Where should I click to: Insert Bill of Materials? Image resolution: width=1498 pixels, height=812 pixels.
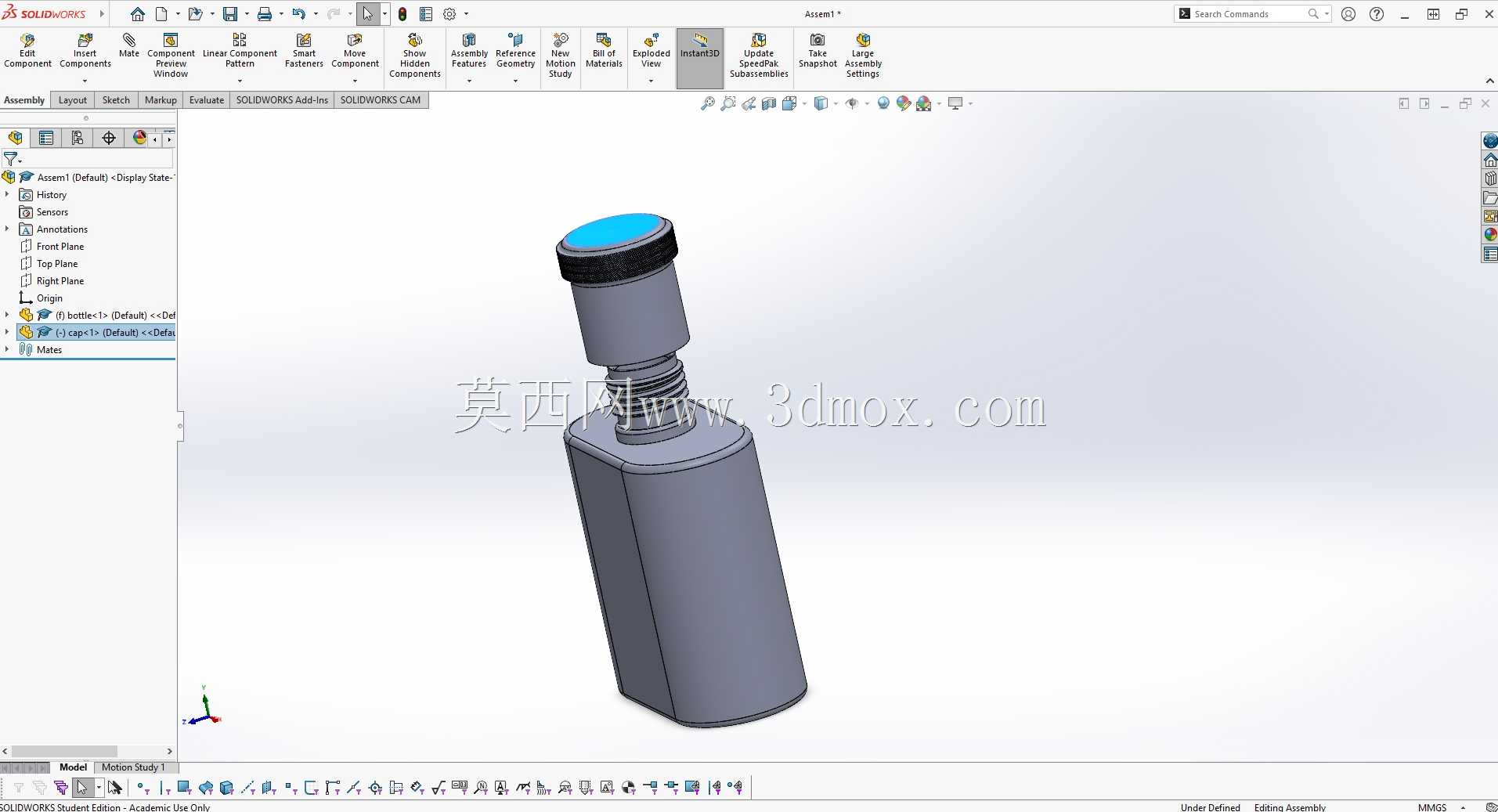coord(604,51)
